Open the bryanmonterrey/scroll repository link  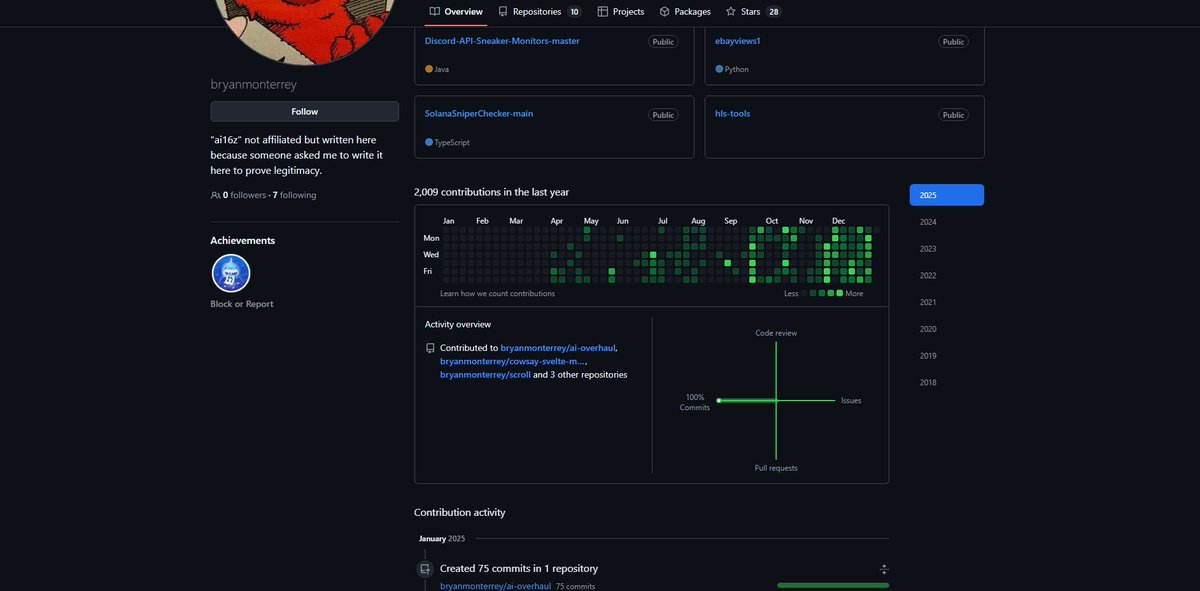point(485,375)
